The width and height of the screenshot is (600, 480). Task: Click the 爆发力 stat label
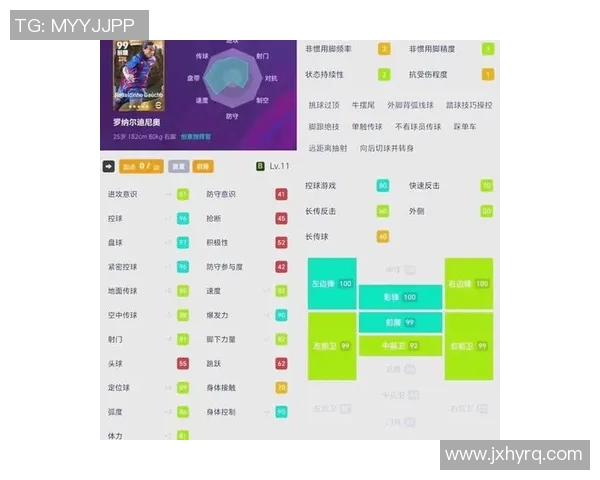click(217, 315)
